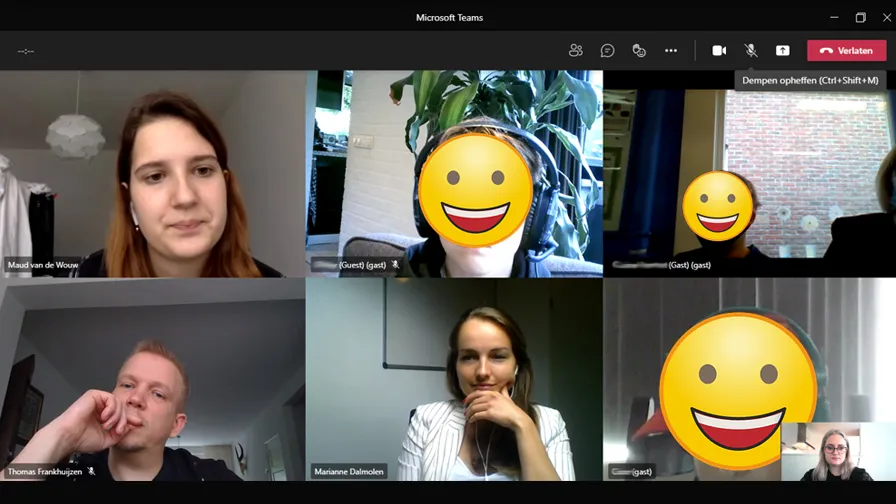Click the Maud van de Wouw name label

pyautogui.click(x=42, y=265)
